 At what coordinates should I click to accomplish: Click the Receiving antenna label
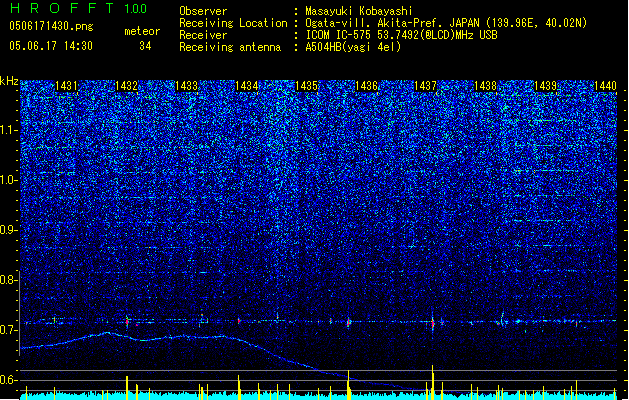pos(230,47)
